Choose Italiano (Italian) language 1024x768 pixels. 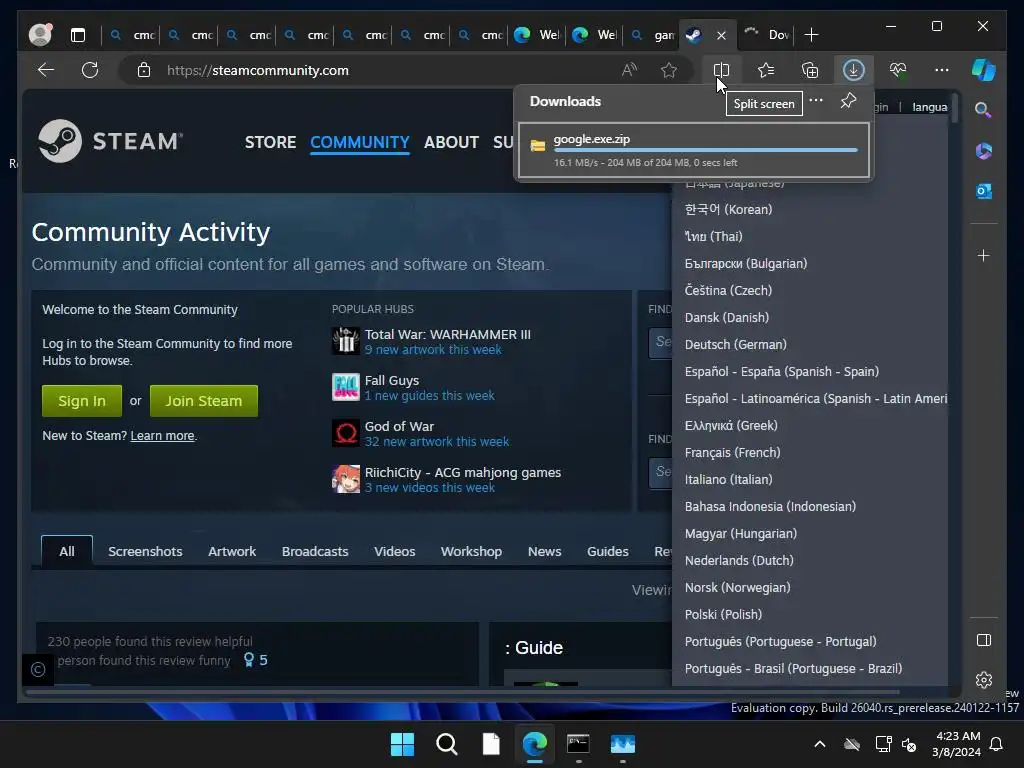coord(728,479)
